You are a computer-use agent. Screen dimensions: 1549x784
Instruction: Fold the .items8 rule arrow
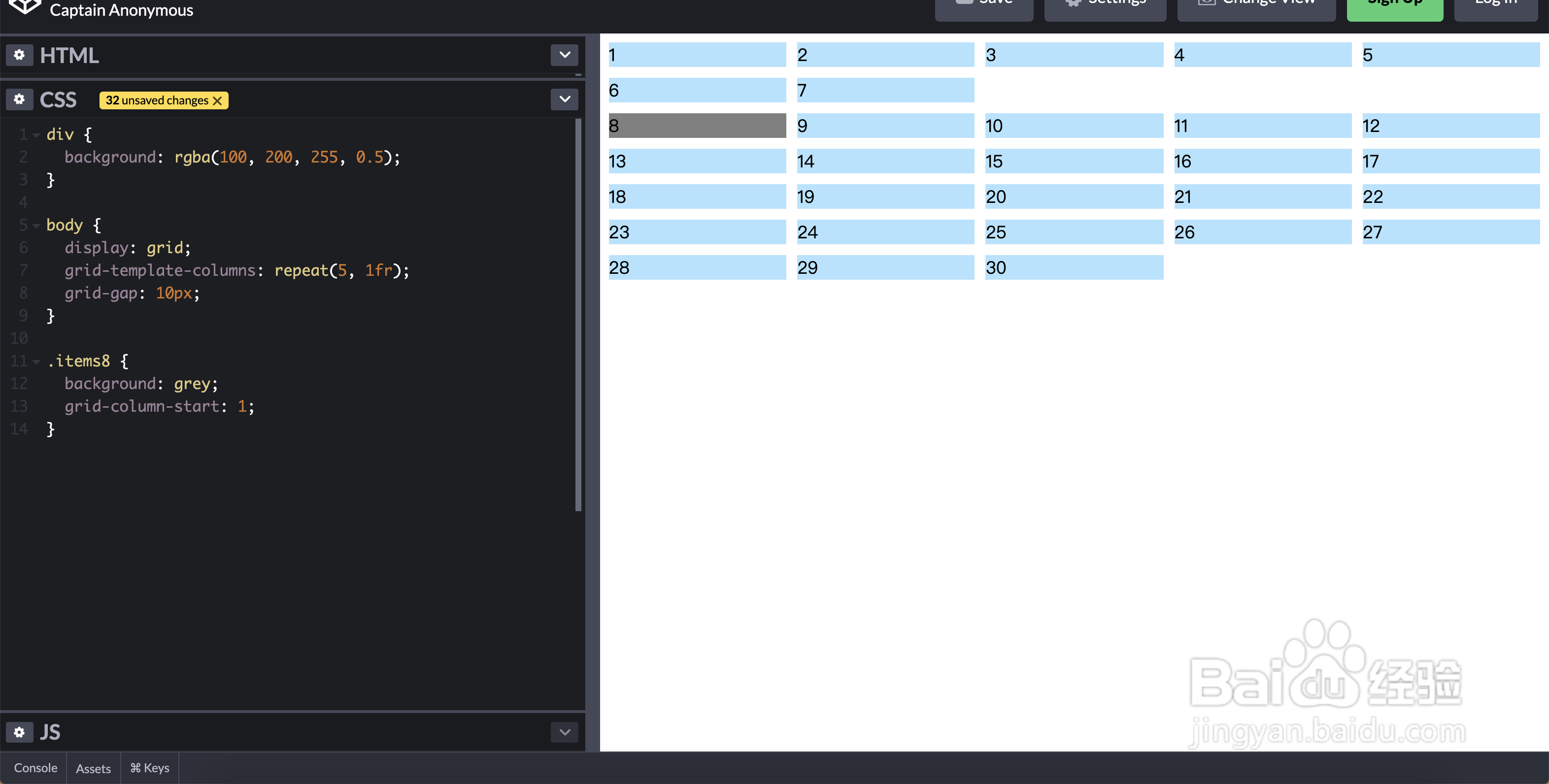pos(36,362)
